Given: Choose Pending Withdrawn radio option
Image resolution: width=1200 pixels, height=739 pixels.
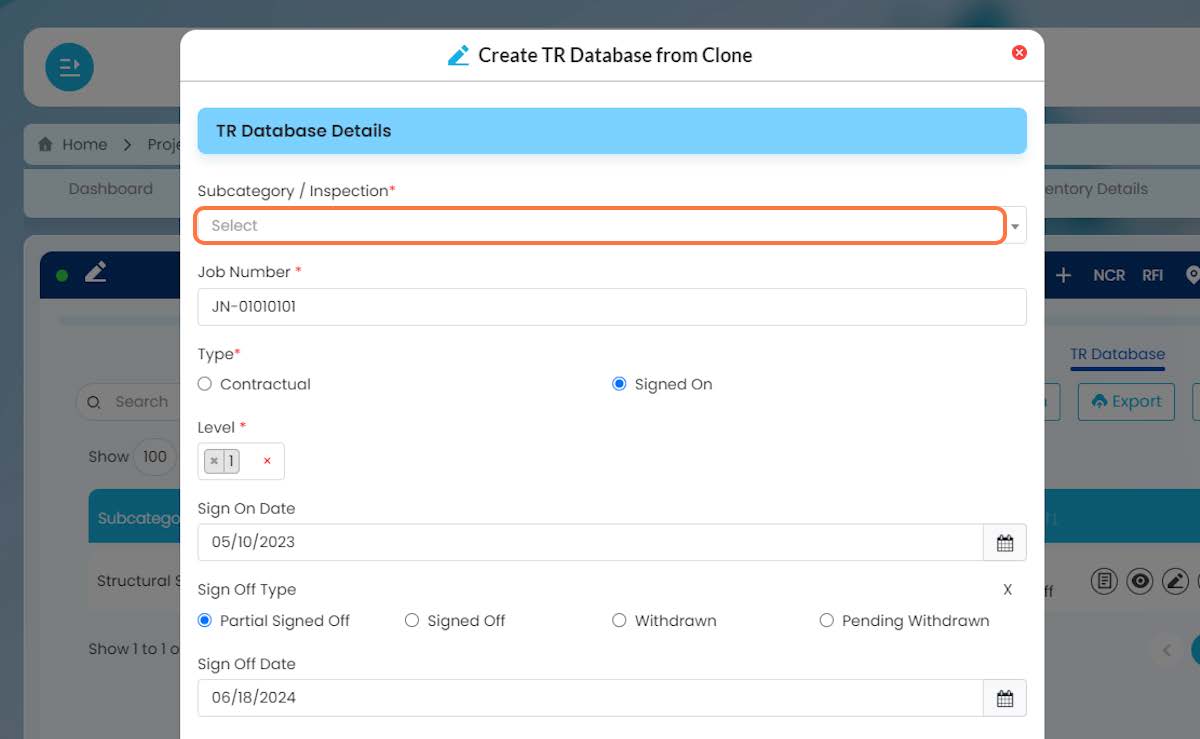Looking at the screenshot, I should (x=826, y=620).
